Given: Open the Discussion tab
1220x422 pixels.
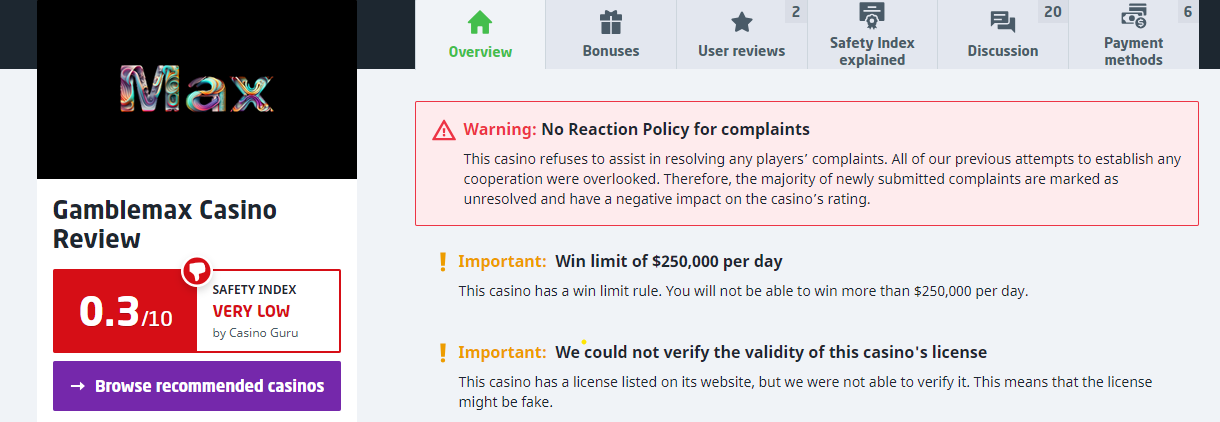Looking at the screenshot, I should coord(1002,51).
